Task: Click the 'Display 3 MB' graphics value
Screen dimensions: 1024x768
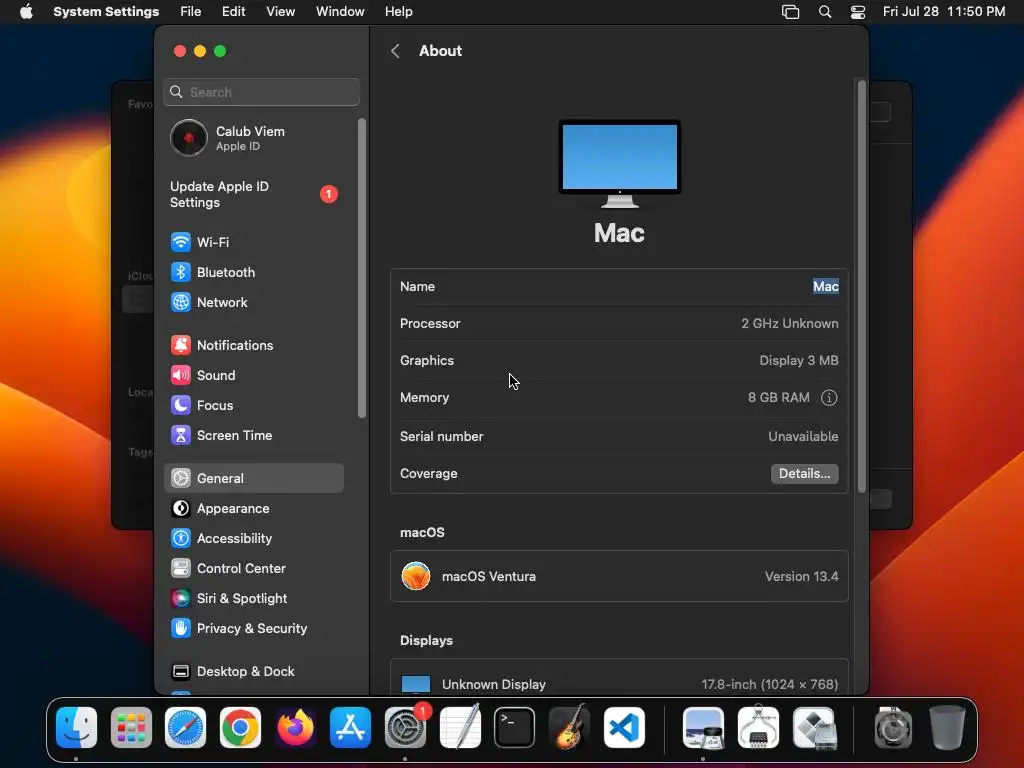Action: click(x=799, y=360)
